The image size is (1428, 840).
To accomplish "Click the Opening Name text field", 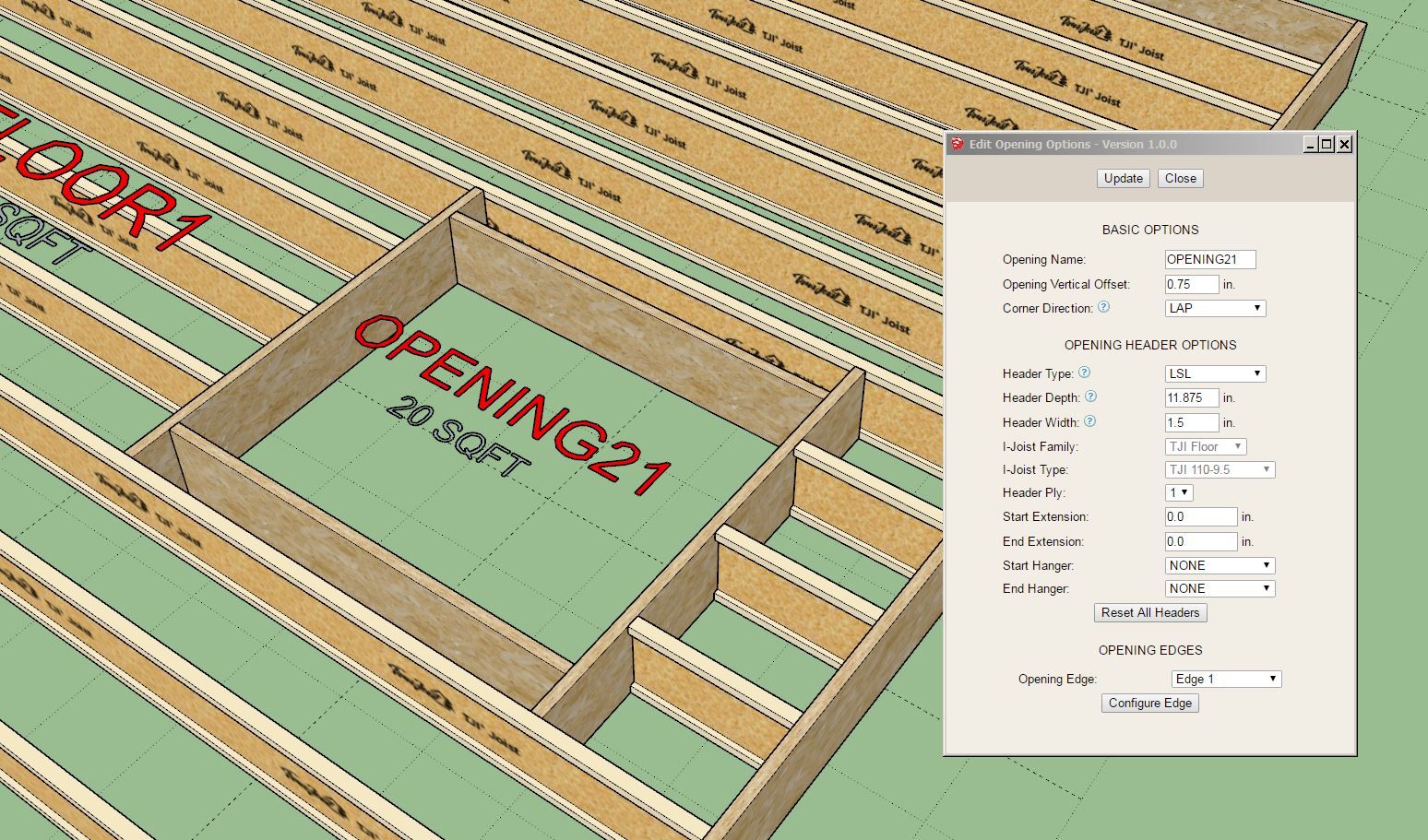I will coord(1209,259).
